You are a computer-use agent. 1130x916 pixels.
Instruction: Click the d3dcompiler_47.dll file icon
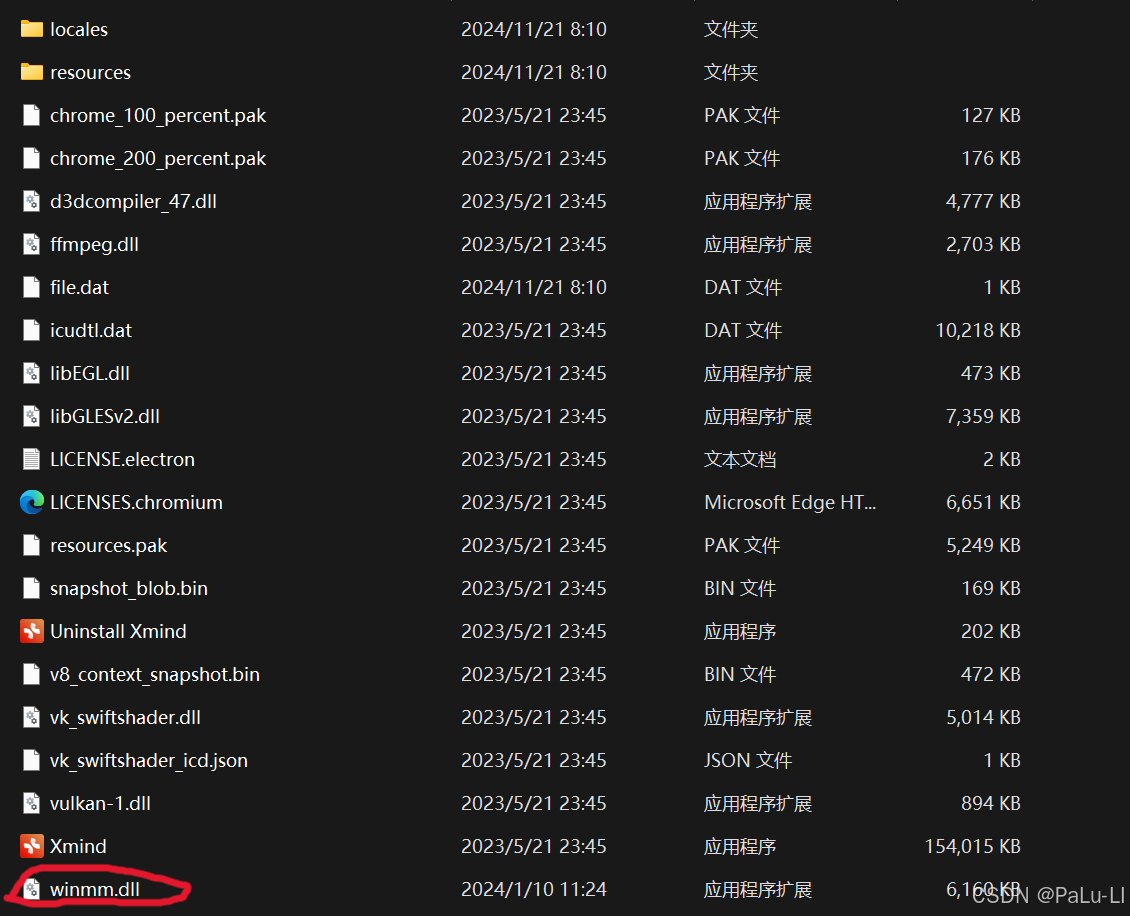coord(32,201)
